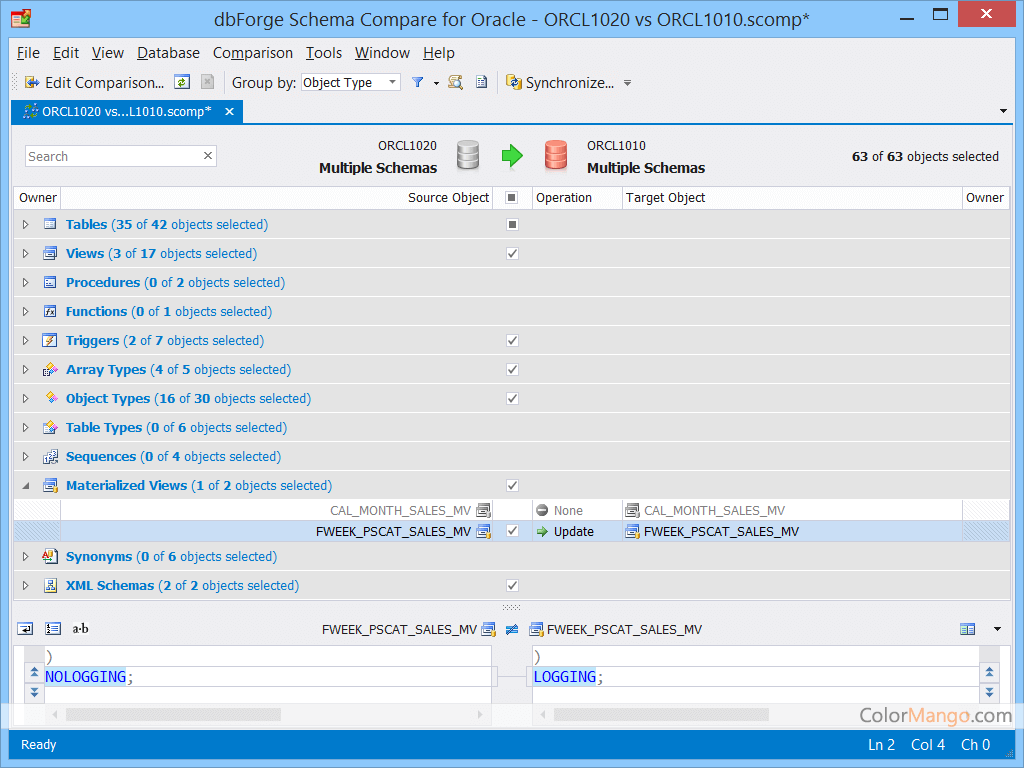Uncheck the FWEEK_PSCAT_SALES_MV row checkbox
The image size is (1024, 768).
512,531
